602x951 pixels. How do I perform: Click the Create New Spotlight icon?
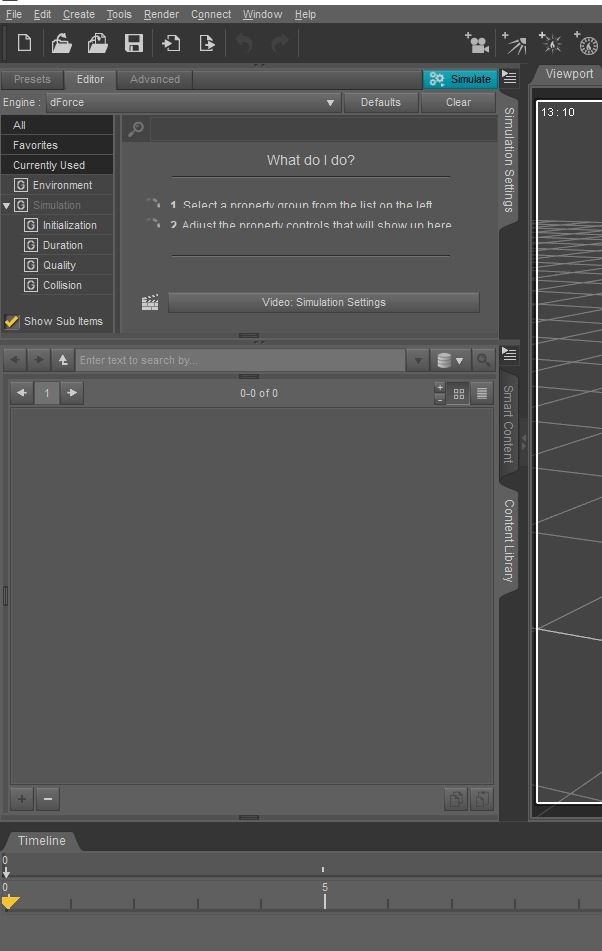coord(514,43)
